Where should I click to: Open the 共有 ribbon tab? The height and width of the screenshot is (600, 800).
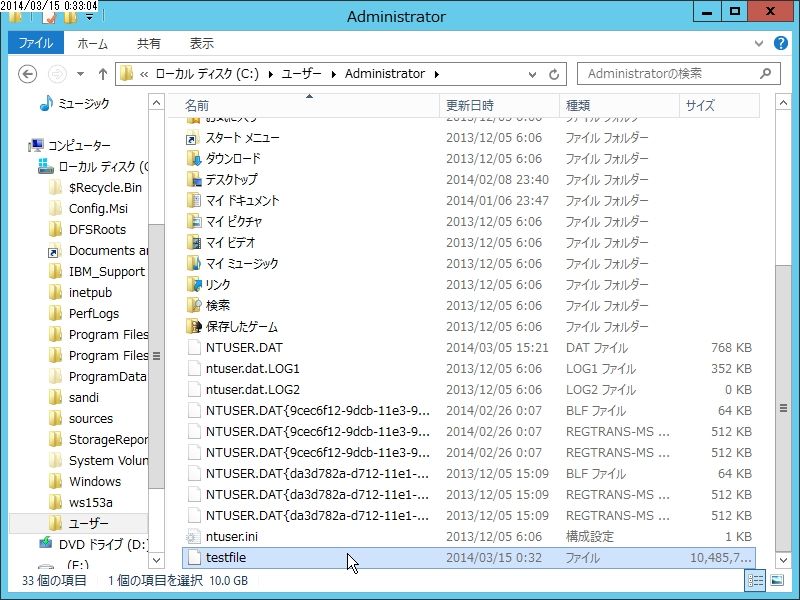click(x=148, y=44)
